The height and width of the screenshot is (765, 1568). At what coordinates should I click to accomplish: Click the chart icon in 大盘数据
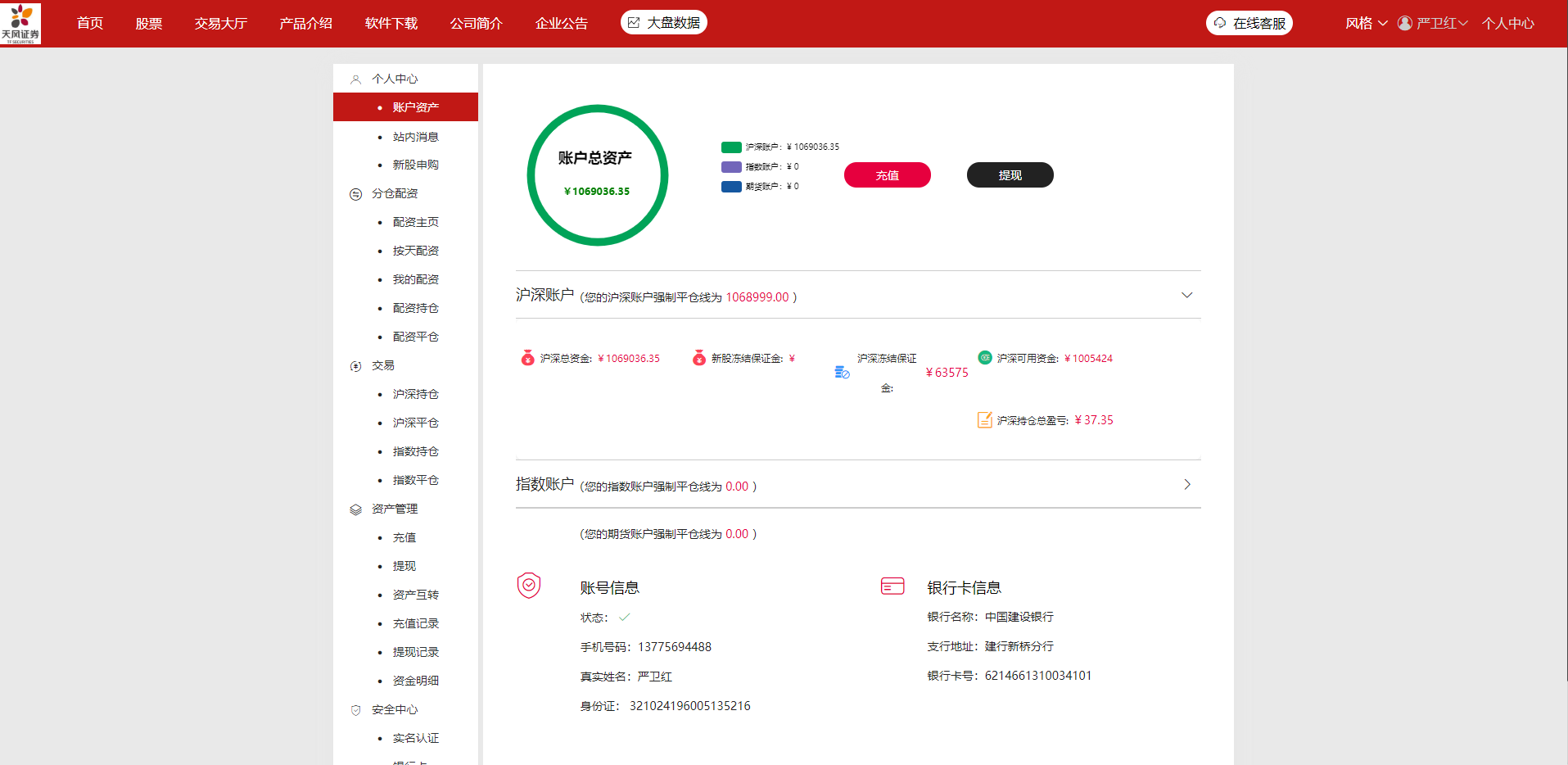point(634,23)
